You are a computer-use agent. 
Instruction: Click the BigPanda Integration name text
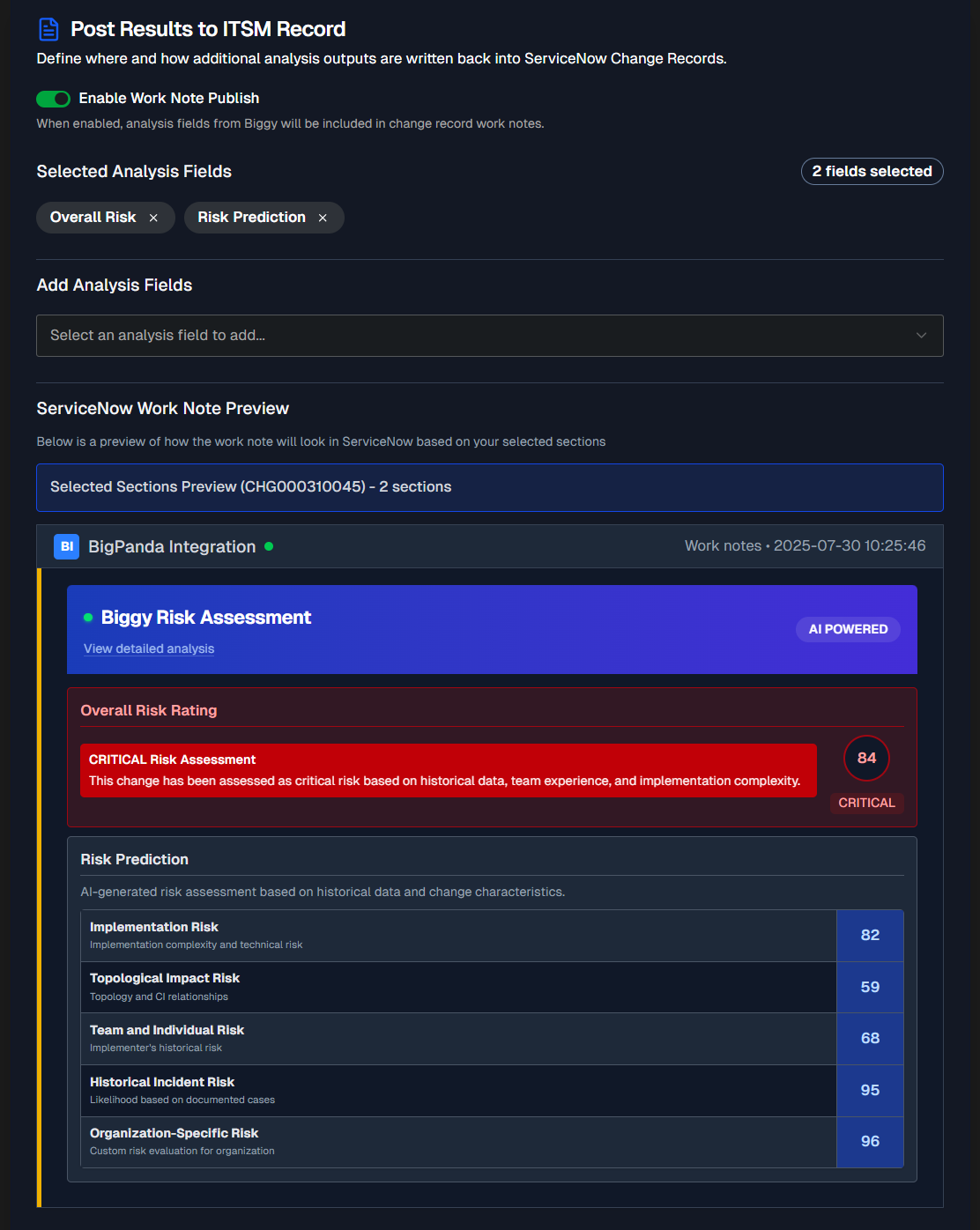172,546
